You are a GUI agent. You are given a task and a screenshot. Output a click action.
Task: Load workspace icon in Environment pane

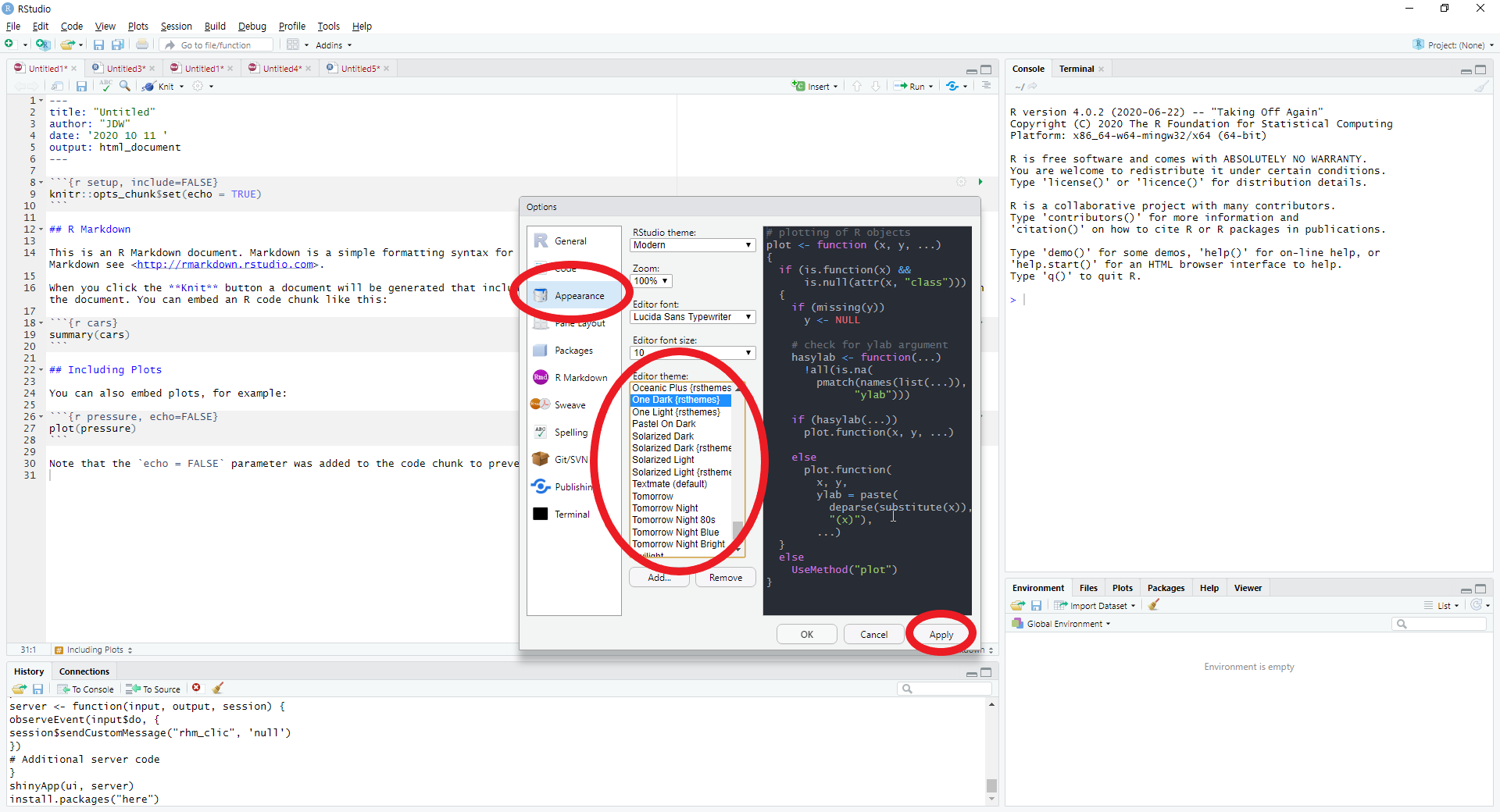pos(1017,605)
